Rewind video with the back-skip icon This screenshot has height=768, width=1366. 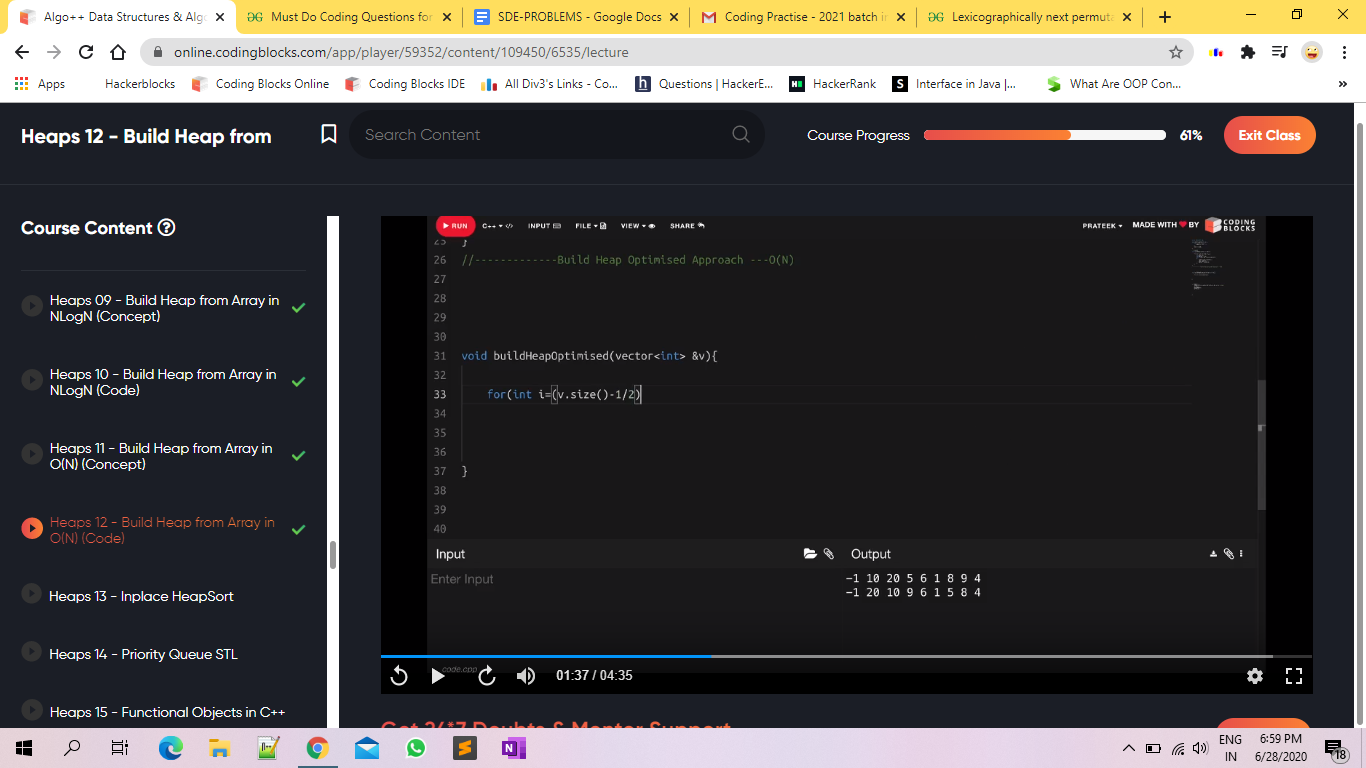pyautogui.click(x=399, y=676)
